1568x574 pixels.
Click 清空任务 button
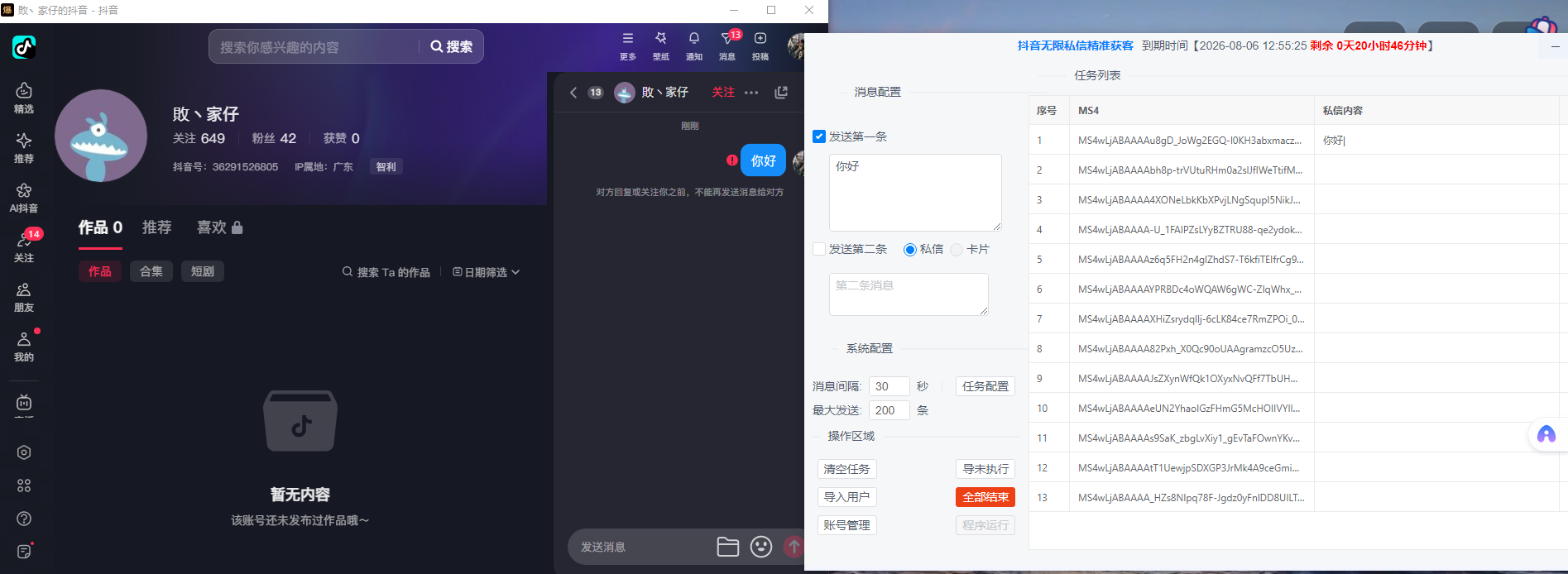tap(846, 469)
